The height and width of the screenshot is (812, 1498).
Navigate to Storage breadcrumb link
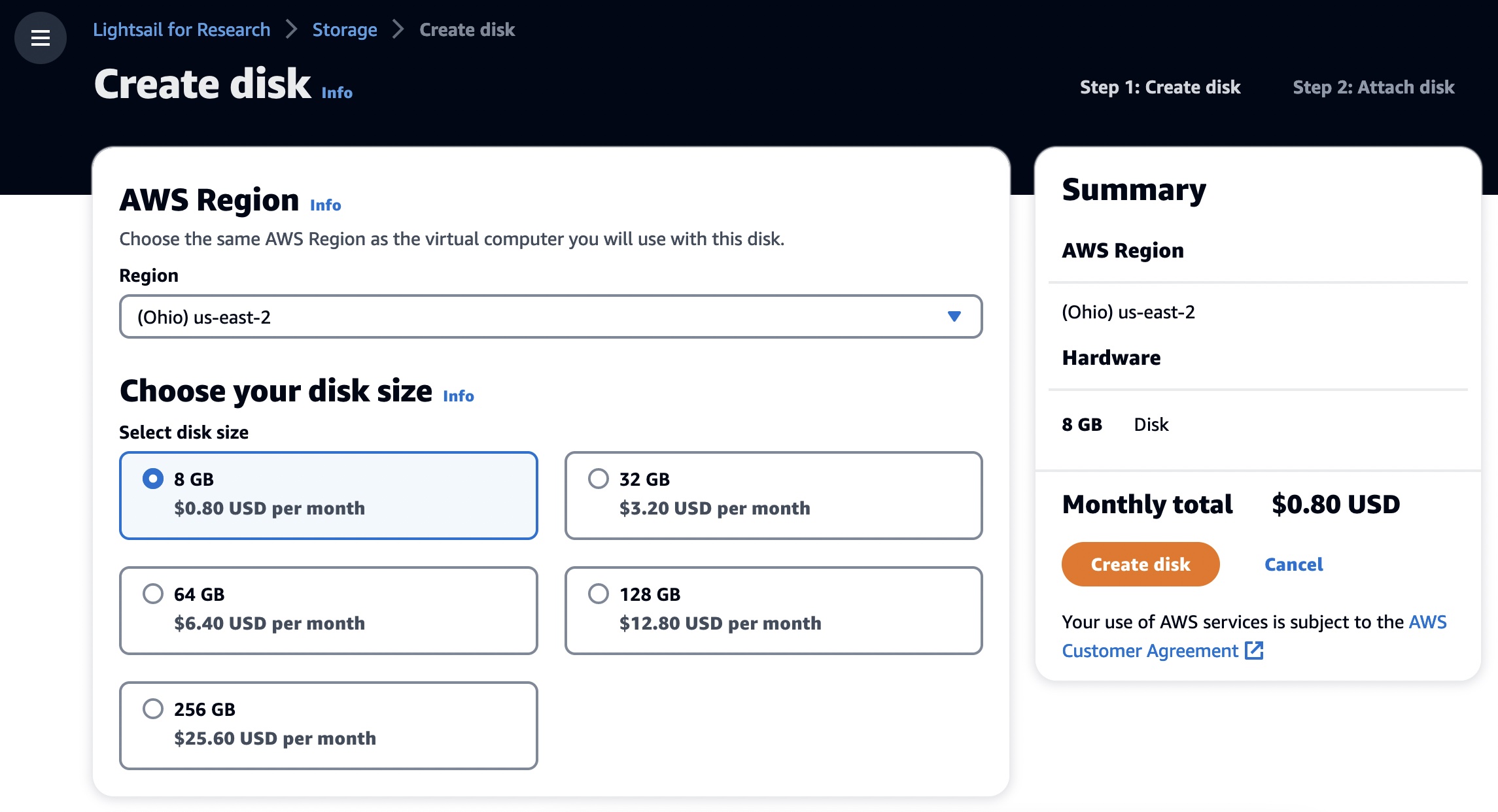point(344,29)
